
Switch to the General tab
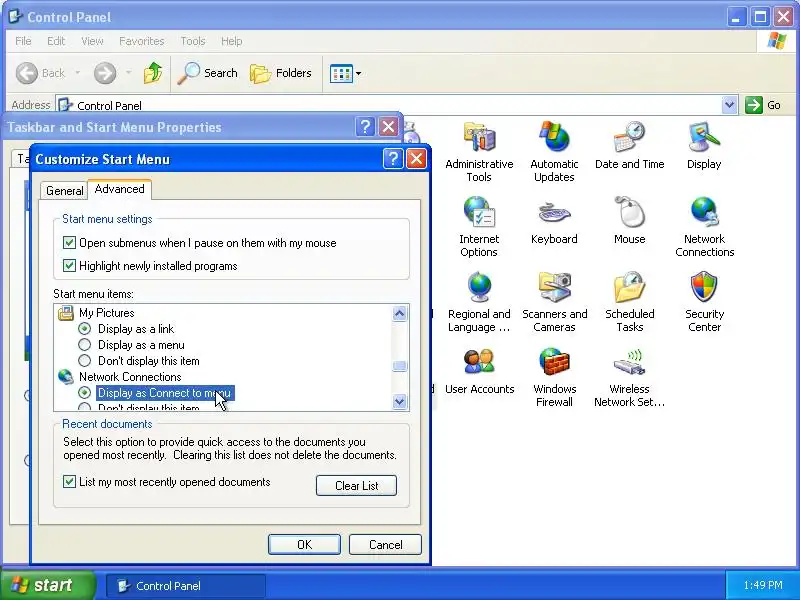pos(65,191)
